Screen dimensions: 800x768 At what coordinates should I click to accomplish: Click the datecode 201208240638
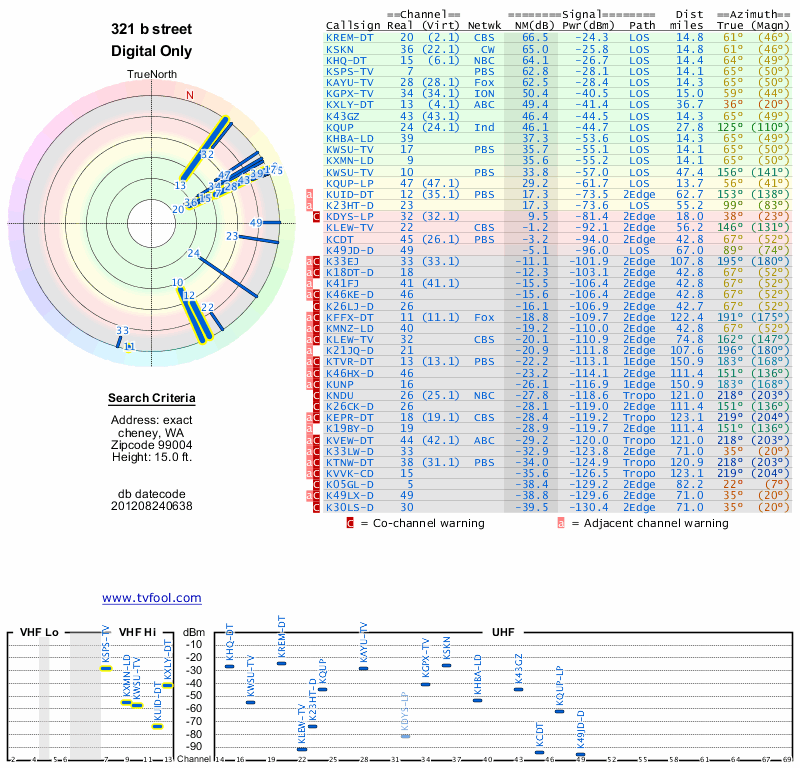click(x=152, y=506)
